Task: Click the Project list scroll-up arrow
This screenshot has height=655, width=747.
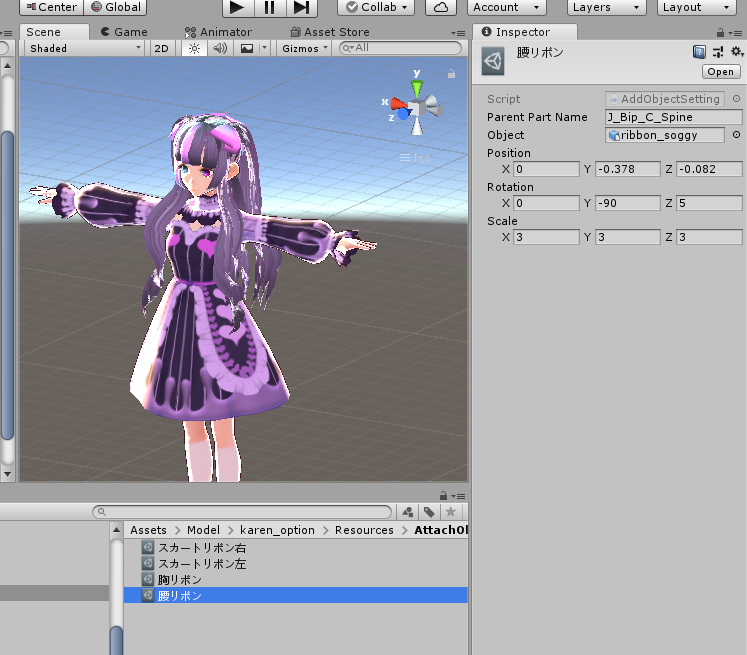Action: pyautogui.click(x=116, y=530)
